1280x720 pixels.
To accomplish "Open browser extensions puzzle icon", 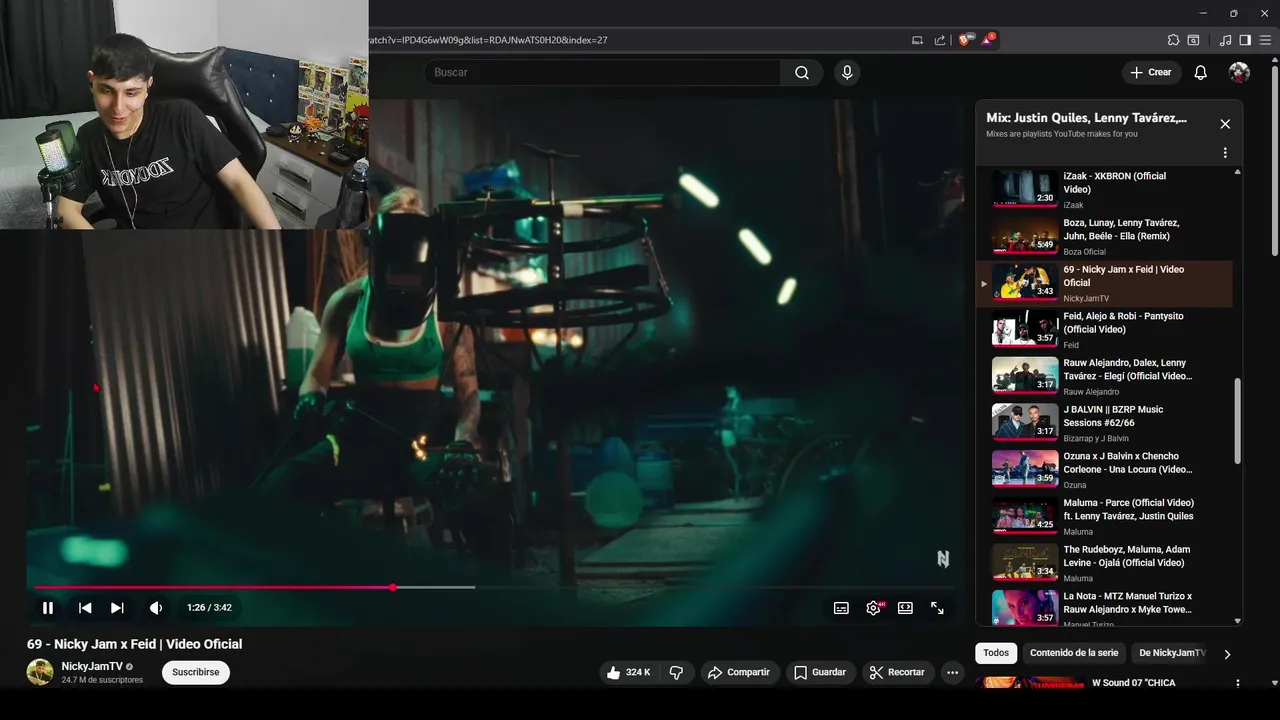I will click(x=1173, y=40).
